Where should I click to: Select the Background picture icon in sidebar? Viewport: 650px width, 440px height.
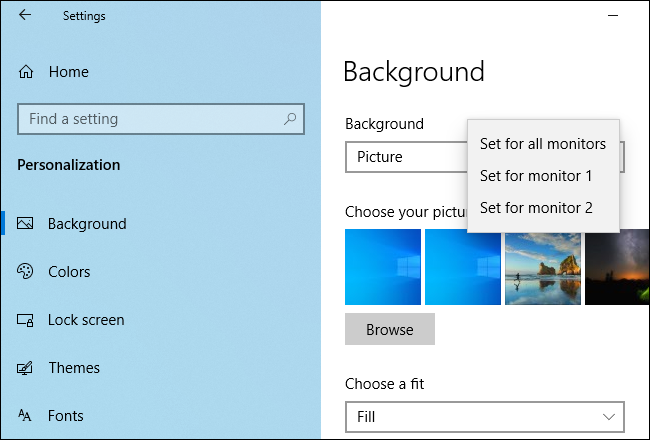26,224
